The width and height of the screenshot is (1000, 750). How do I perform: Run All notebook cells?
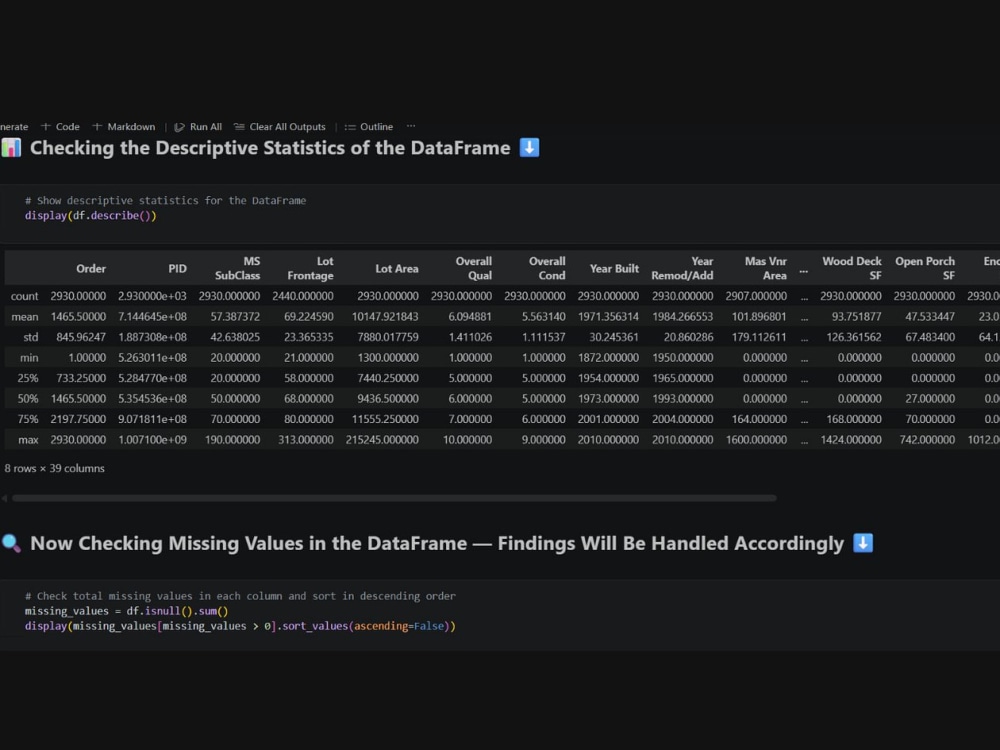click(x=198, y=126)
